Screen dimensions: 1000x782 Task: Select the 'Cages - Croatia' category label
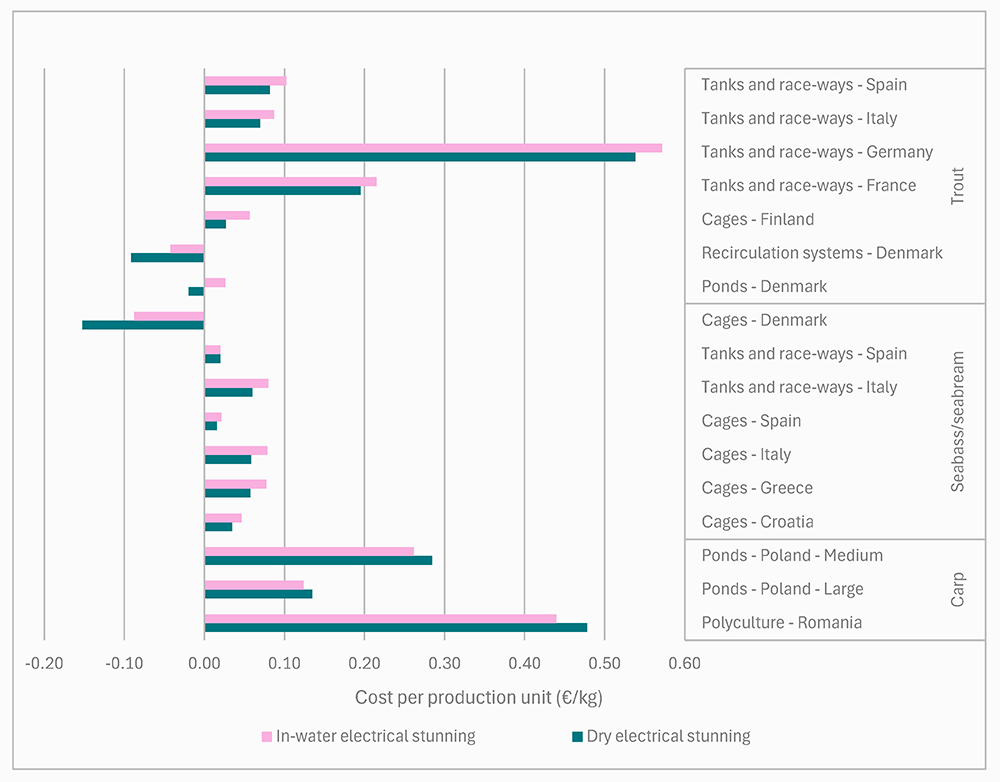pyautogui.click(x=757, y=522)
